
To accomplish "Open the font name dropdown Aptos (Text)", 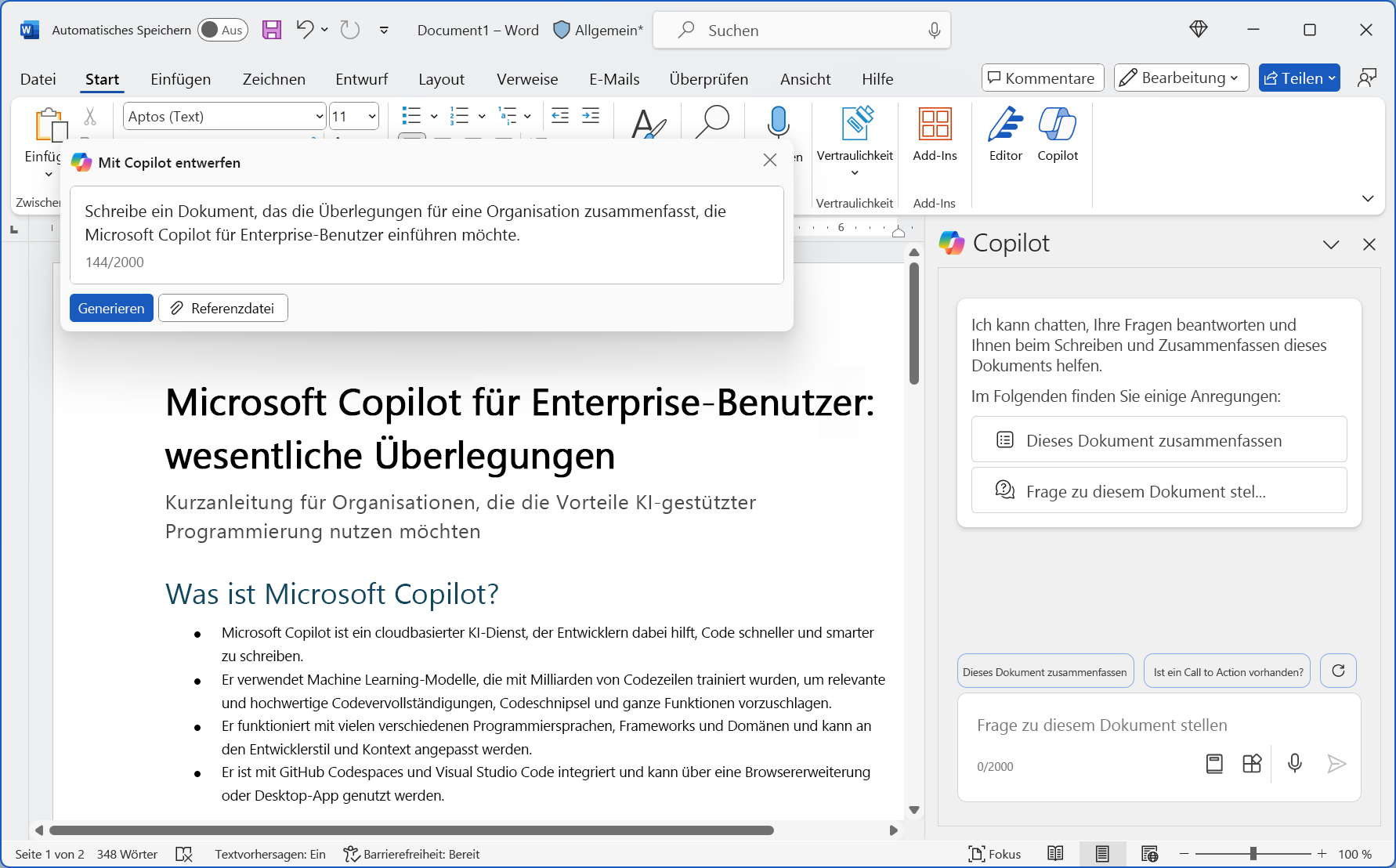I will pos(320,117).
